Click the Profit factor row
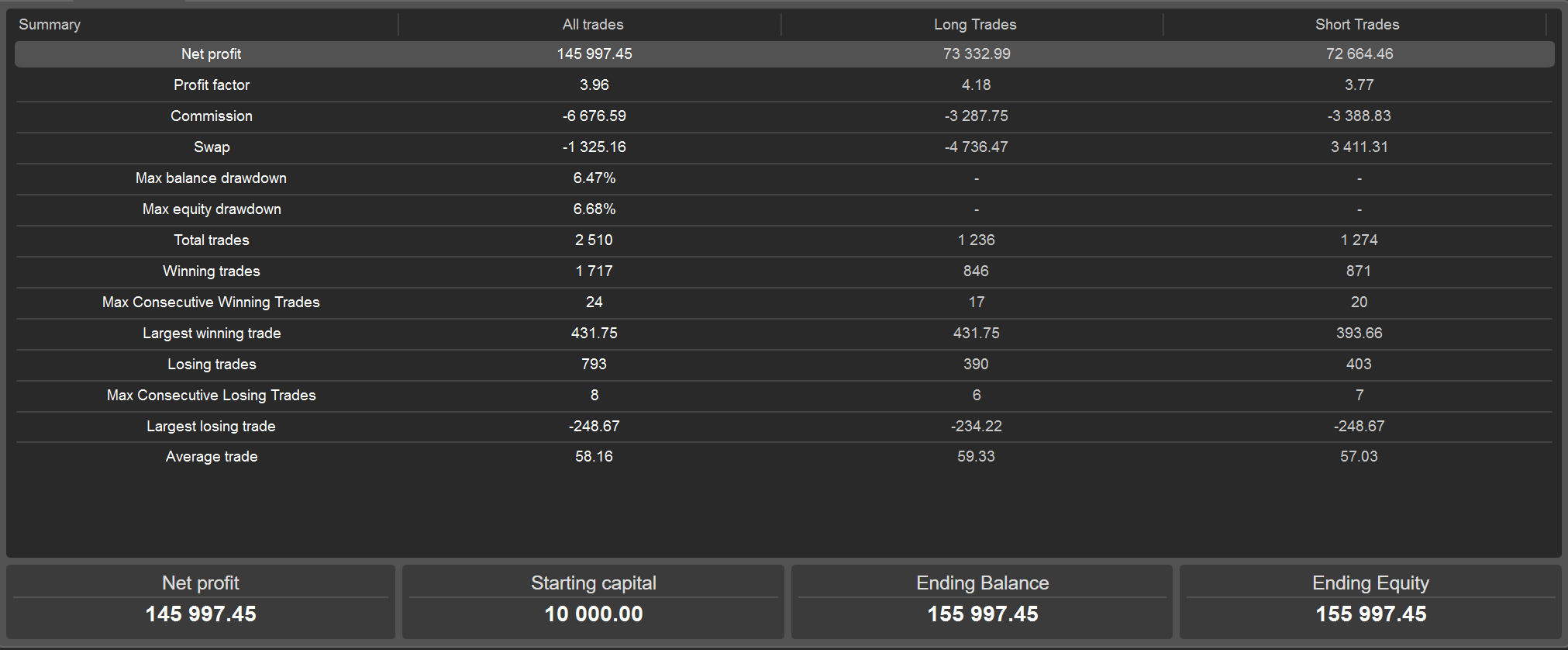The width and height of the screenshot is (1568, 650). (211, 85)
